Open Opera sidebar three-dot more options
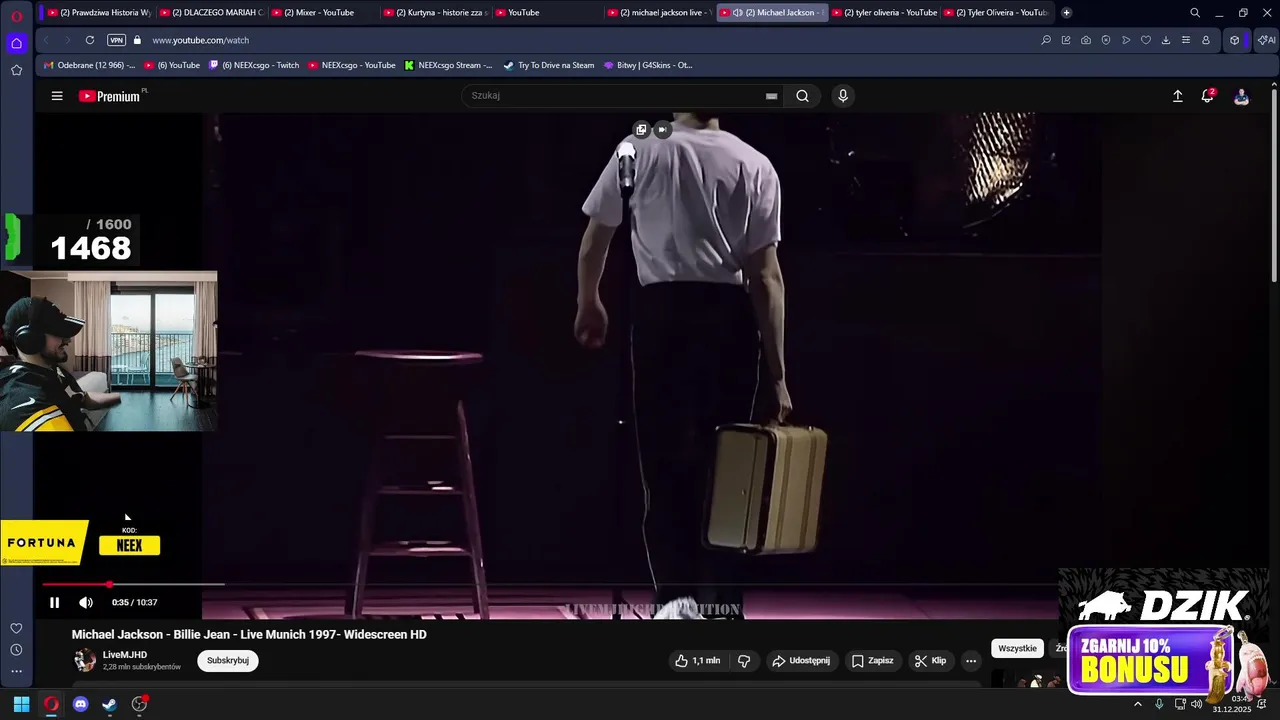Viewport: 1280px width, 720px height. (x=16, y=672)
